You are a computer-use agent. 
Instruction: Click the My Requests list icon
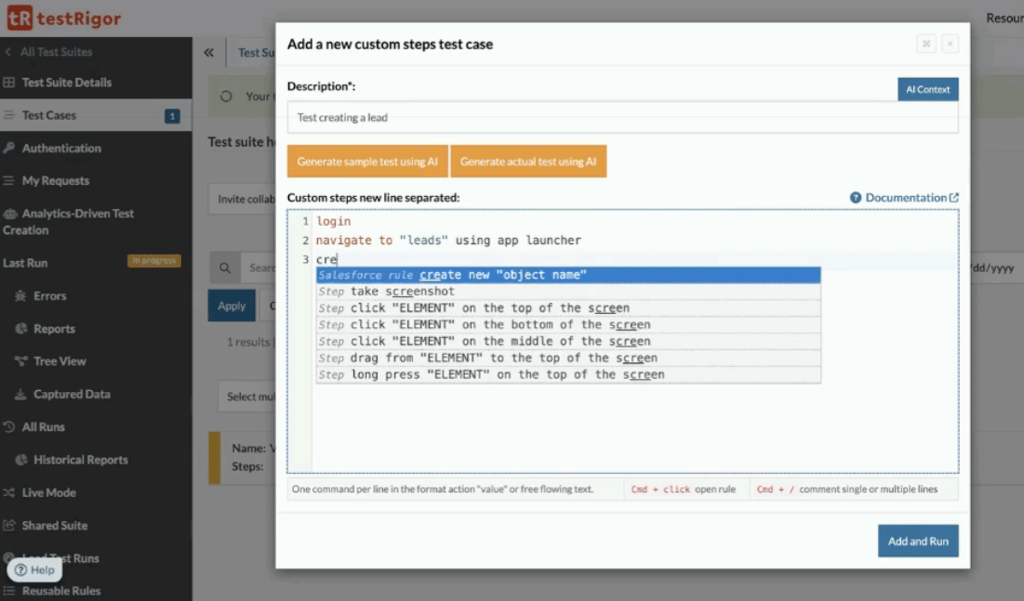[9, 180]
